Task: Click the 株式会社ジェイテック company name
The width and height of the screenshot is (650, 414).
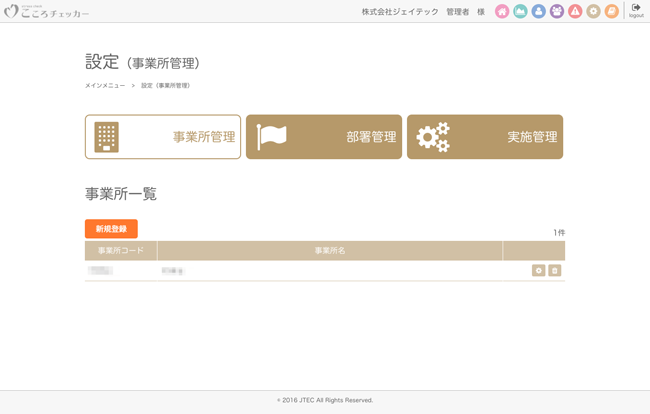Action: tap(400, 12)
